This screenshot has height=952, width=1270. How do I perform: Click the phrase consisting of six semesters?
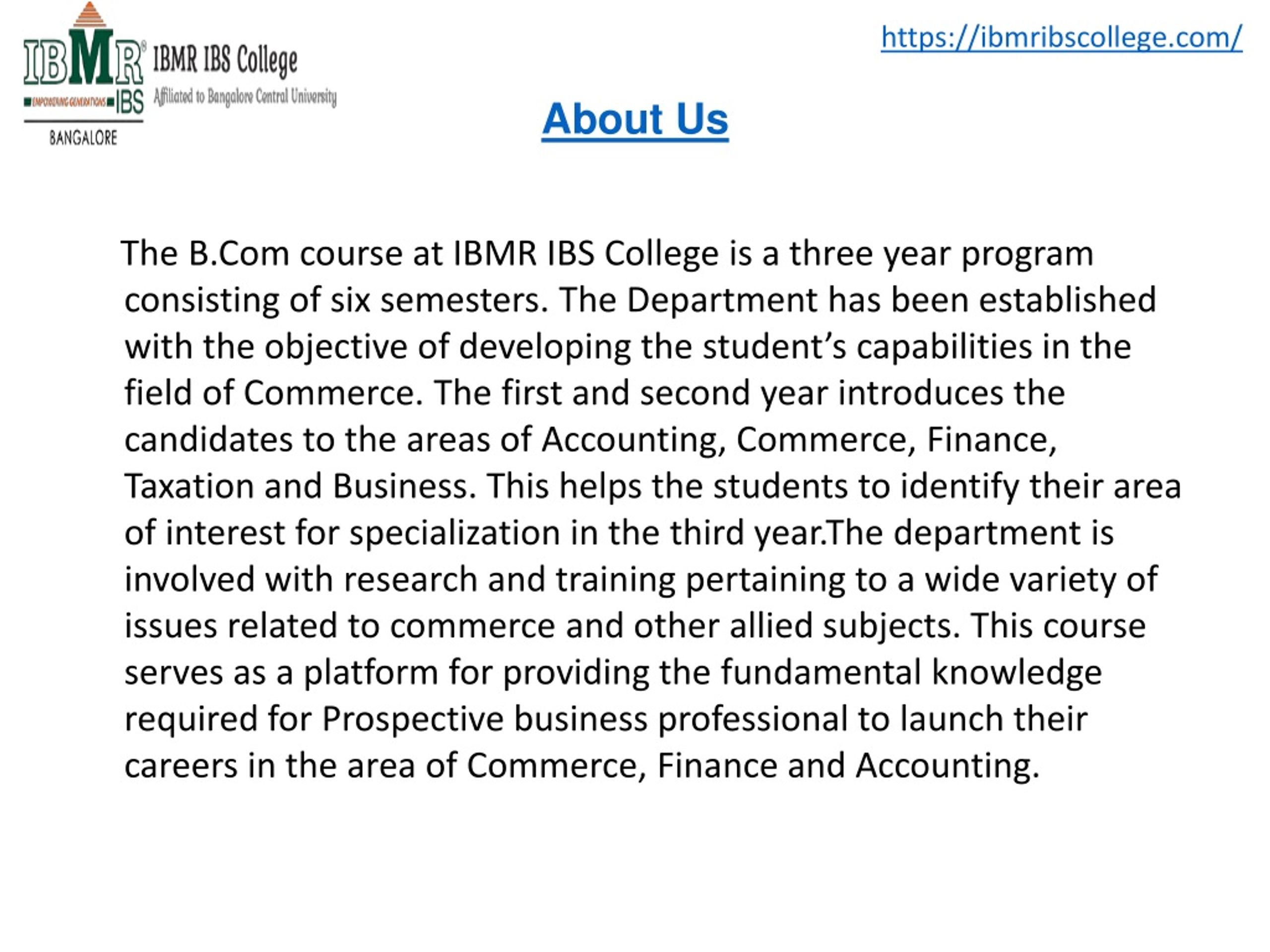pyautogui.click(x=336, y=300)
